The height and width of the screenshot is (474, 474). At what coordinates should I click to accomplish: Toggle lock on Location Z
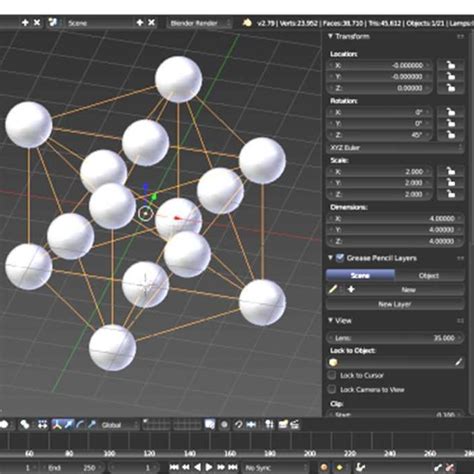[x=451, y=88]
